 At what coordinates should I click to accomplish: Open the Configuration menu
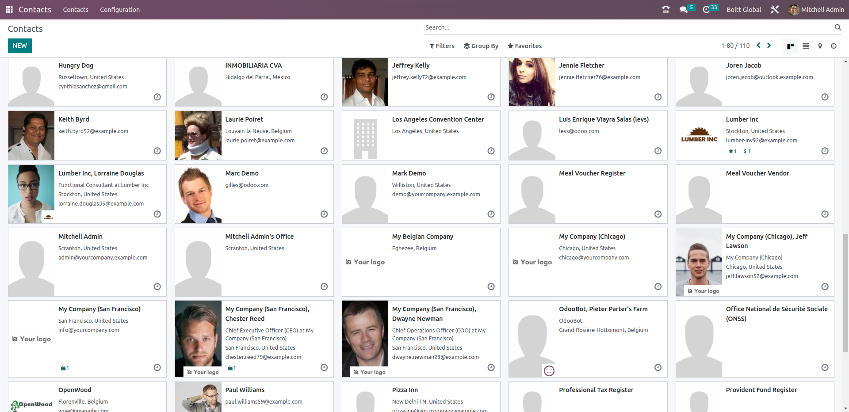click(119, 9)
